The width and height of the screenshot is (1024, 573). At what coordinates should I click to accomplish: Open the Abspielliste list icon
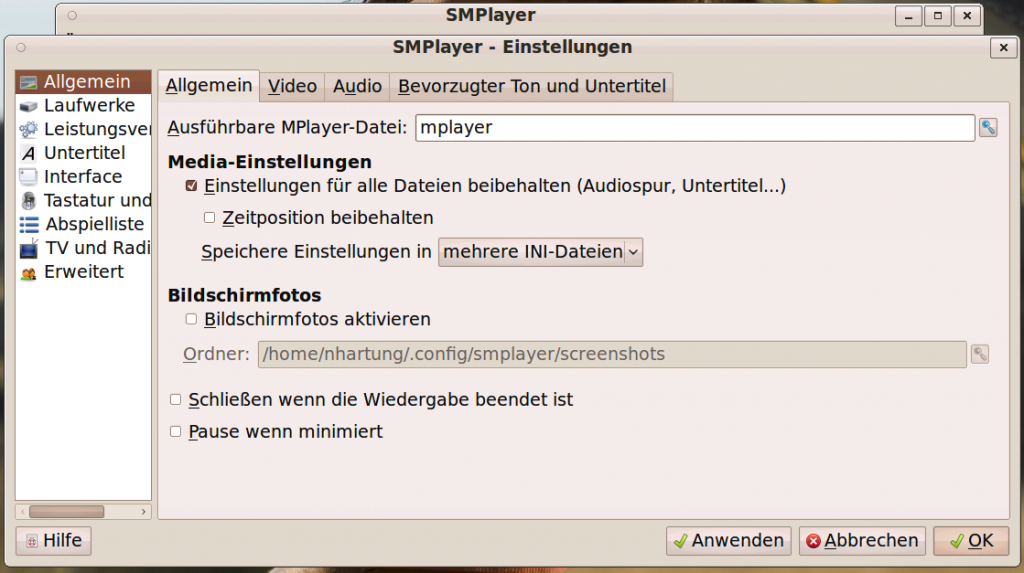pyautogui.click(x=29, y=224)
